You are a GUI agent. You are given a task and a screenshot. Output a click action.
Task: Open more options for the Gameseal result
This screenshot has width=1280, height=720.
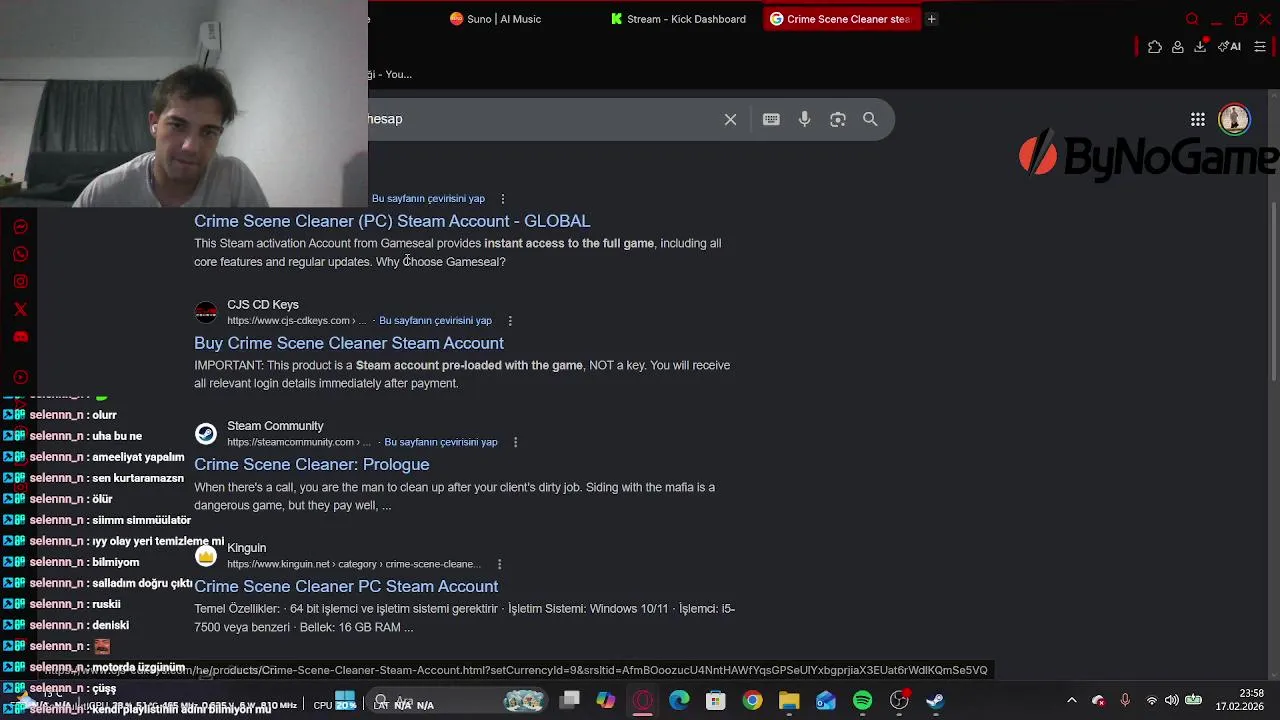(502, 199)
